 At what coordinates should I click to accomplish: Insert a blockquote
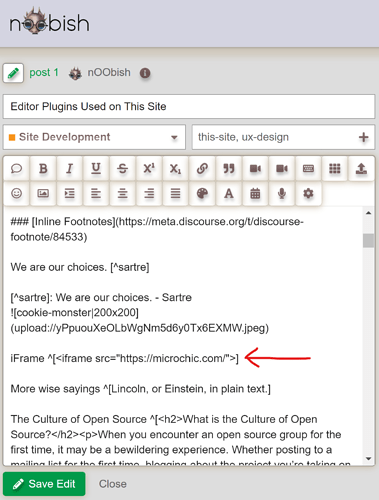(229, 169)
